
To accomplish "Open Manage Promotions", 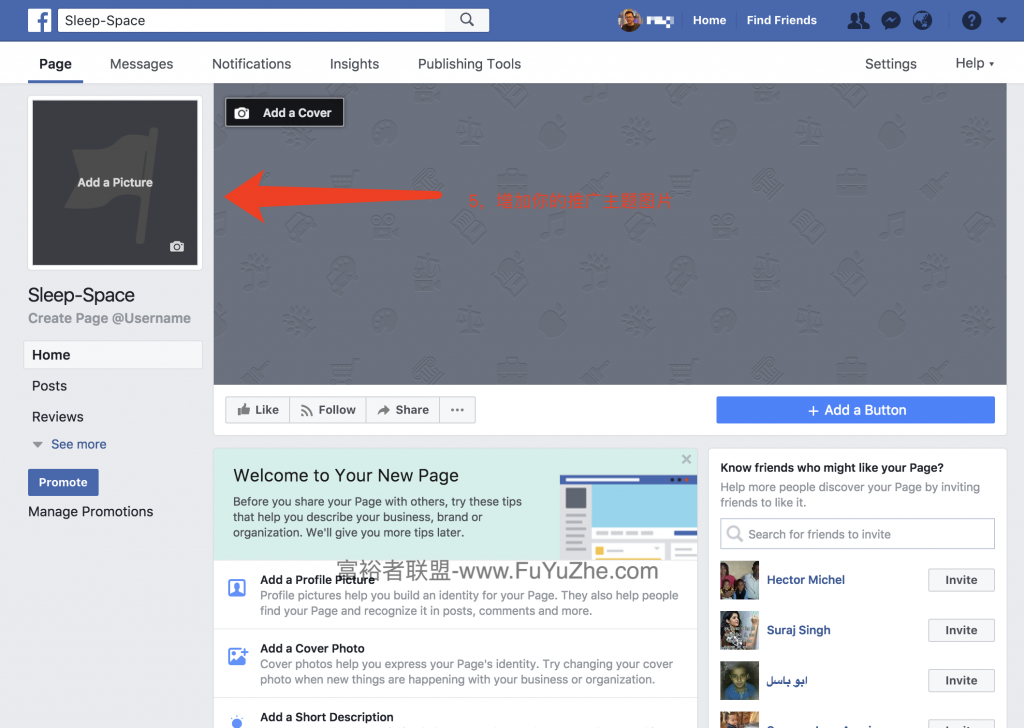I will [91, 511].
